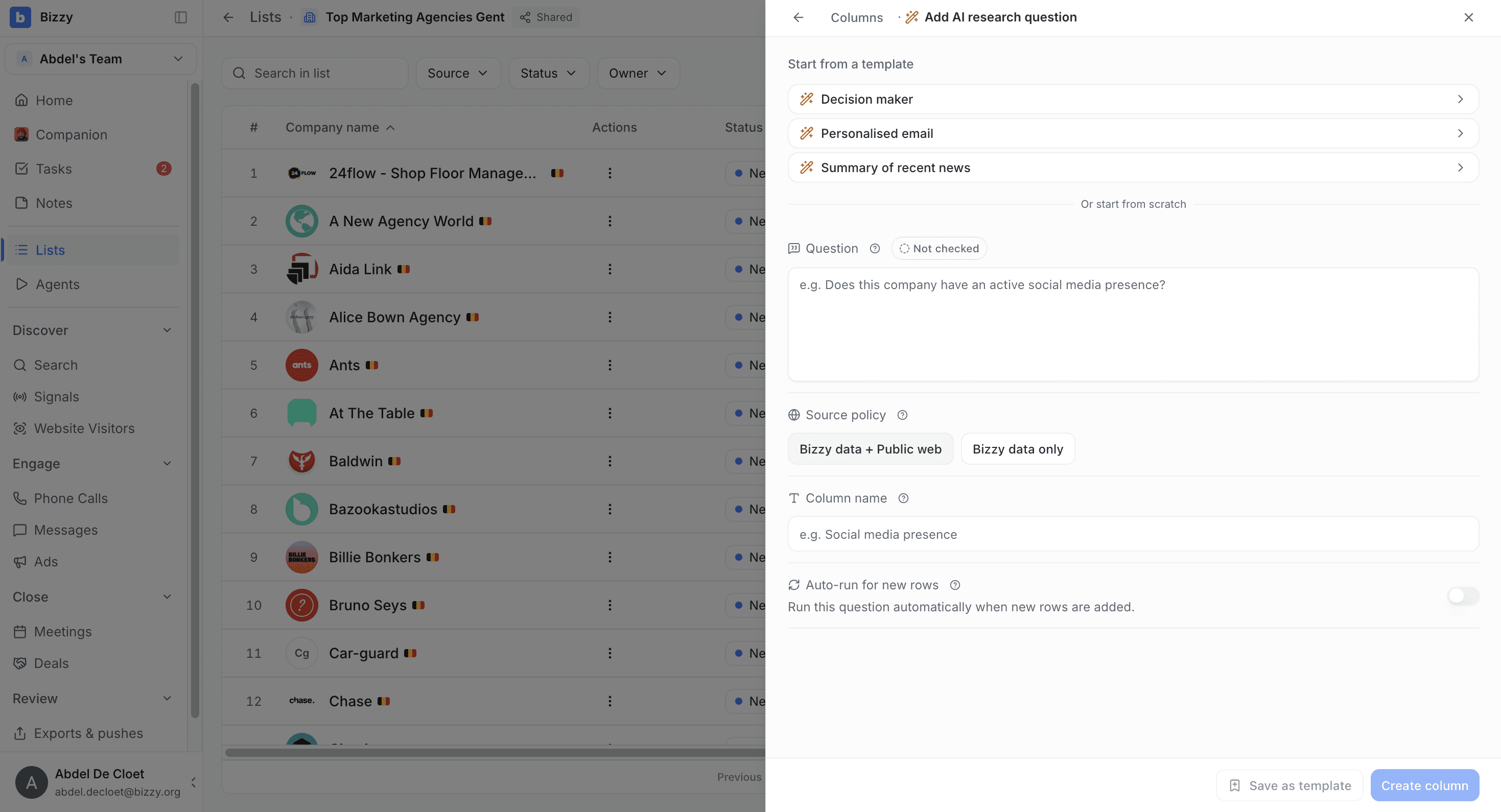1501x812 pixels.
Task: Select Bizzy data only policy
Action: pyautogui.click(x=1018, y=449)
